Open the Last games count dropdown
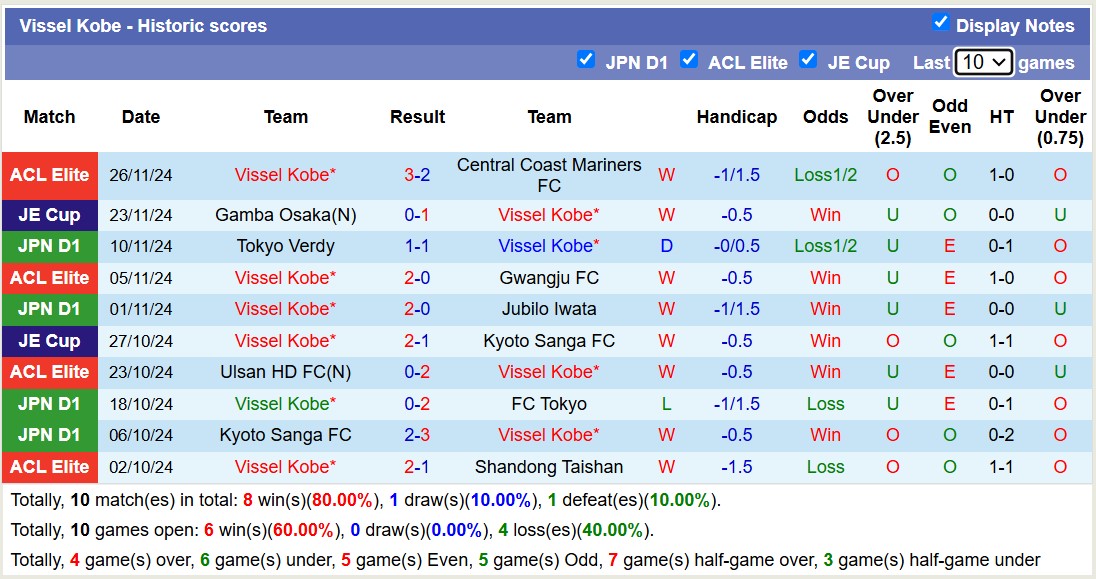The height and width of the screenshot is (579, 1096). coord(984,61)
